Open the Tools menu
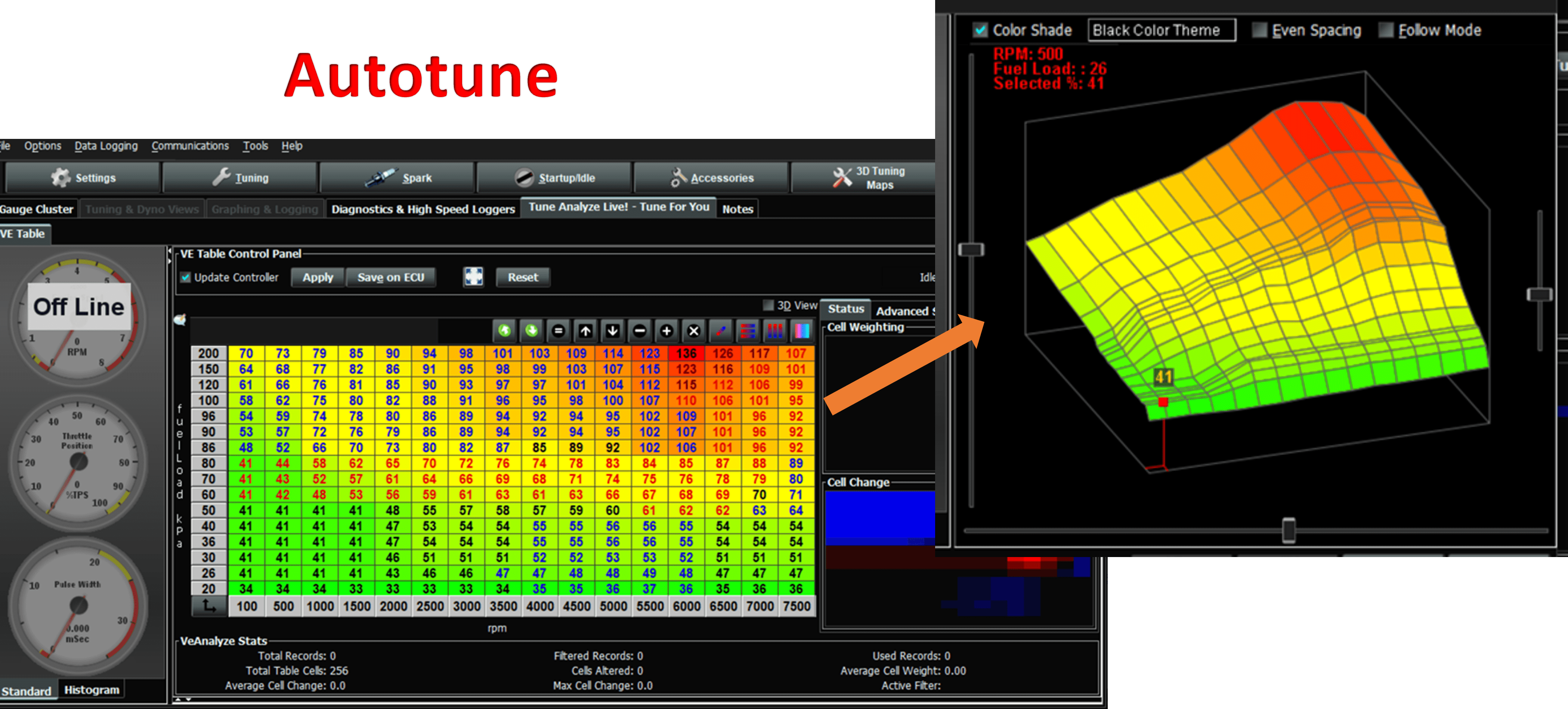Image resolution: width=1568 pixels, height=709 pixels. click(255, 146)
